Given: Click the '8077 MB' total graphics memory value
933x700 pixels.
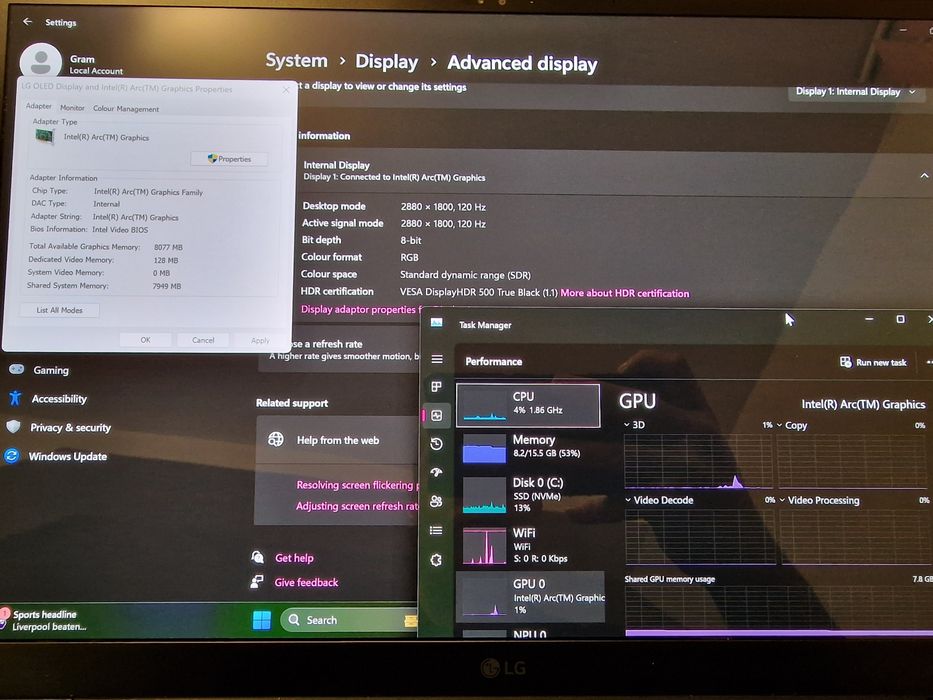Looking at the screenshot, I should coord(168,247).
